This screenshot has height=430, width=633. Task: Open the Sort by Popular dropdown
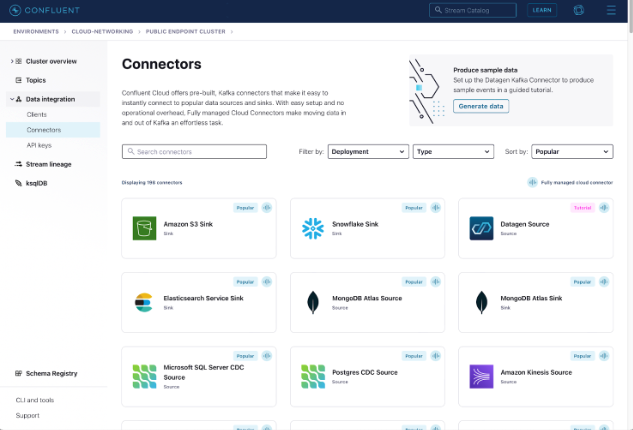572,151
